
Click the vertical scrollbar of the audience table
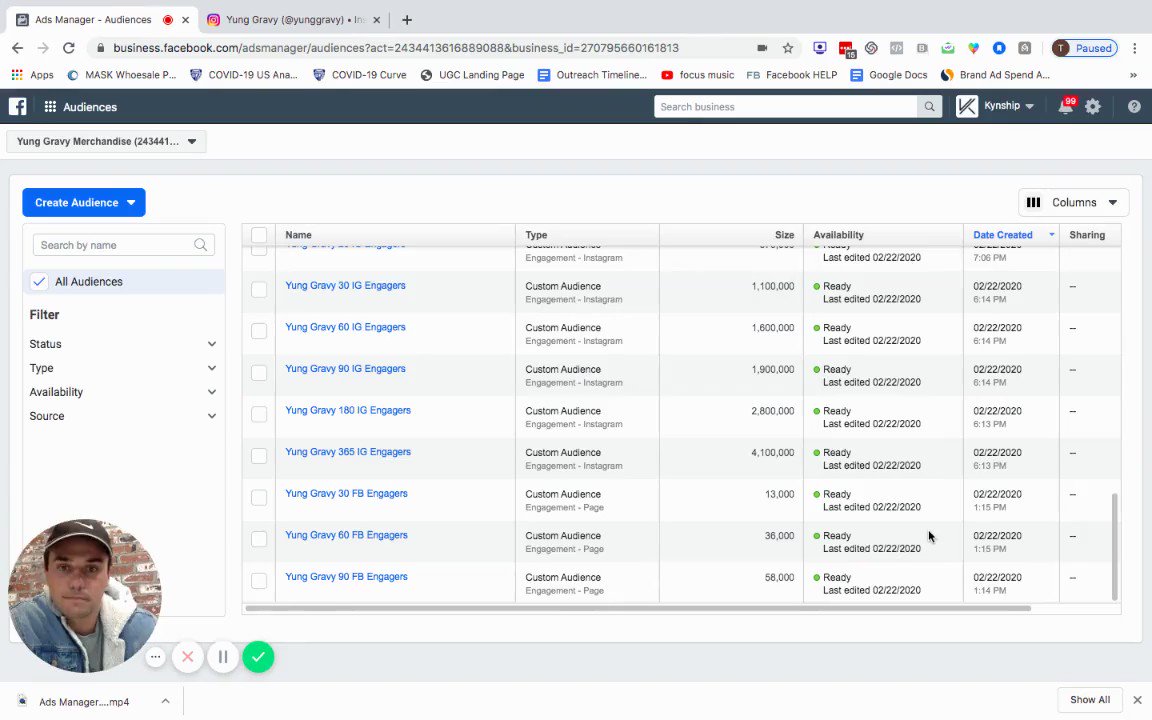(x=1115, y=547)
